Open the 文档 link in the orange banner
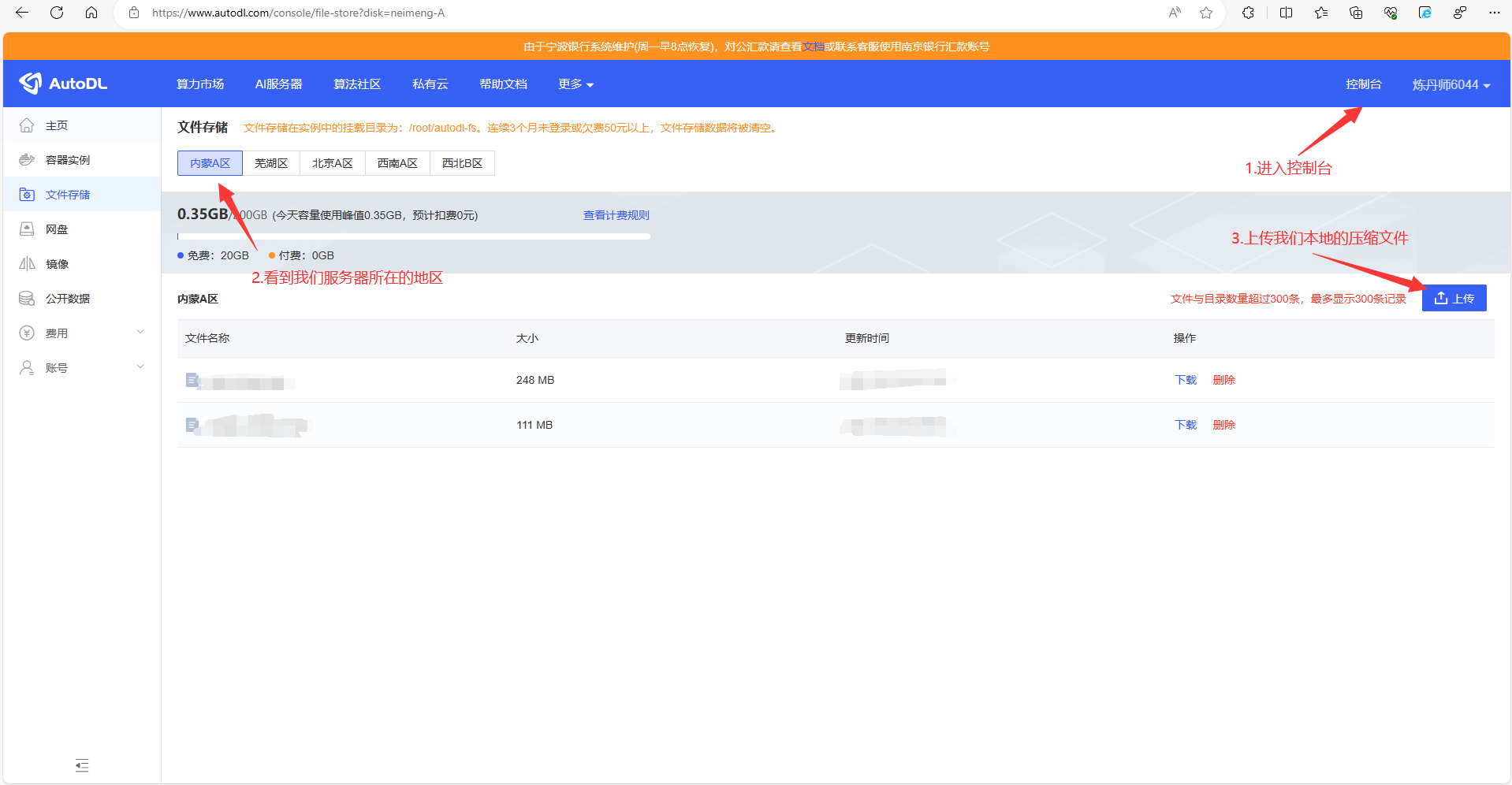This screenshot has height=785, width=1512. [814, 47]
